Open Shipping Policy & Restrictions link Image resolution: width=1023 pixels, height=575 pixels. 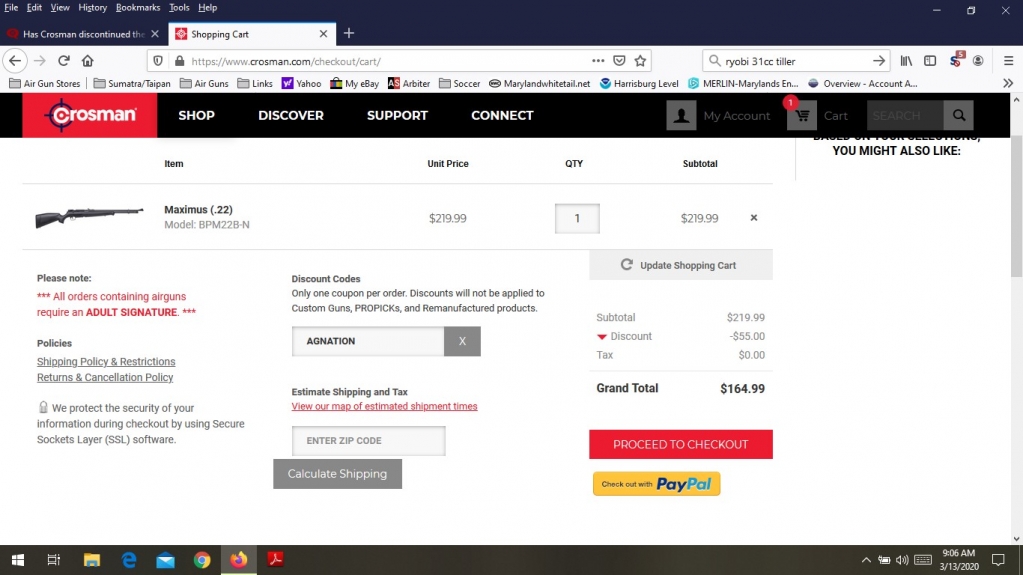106,362
